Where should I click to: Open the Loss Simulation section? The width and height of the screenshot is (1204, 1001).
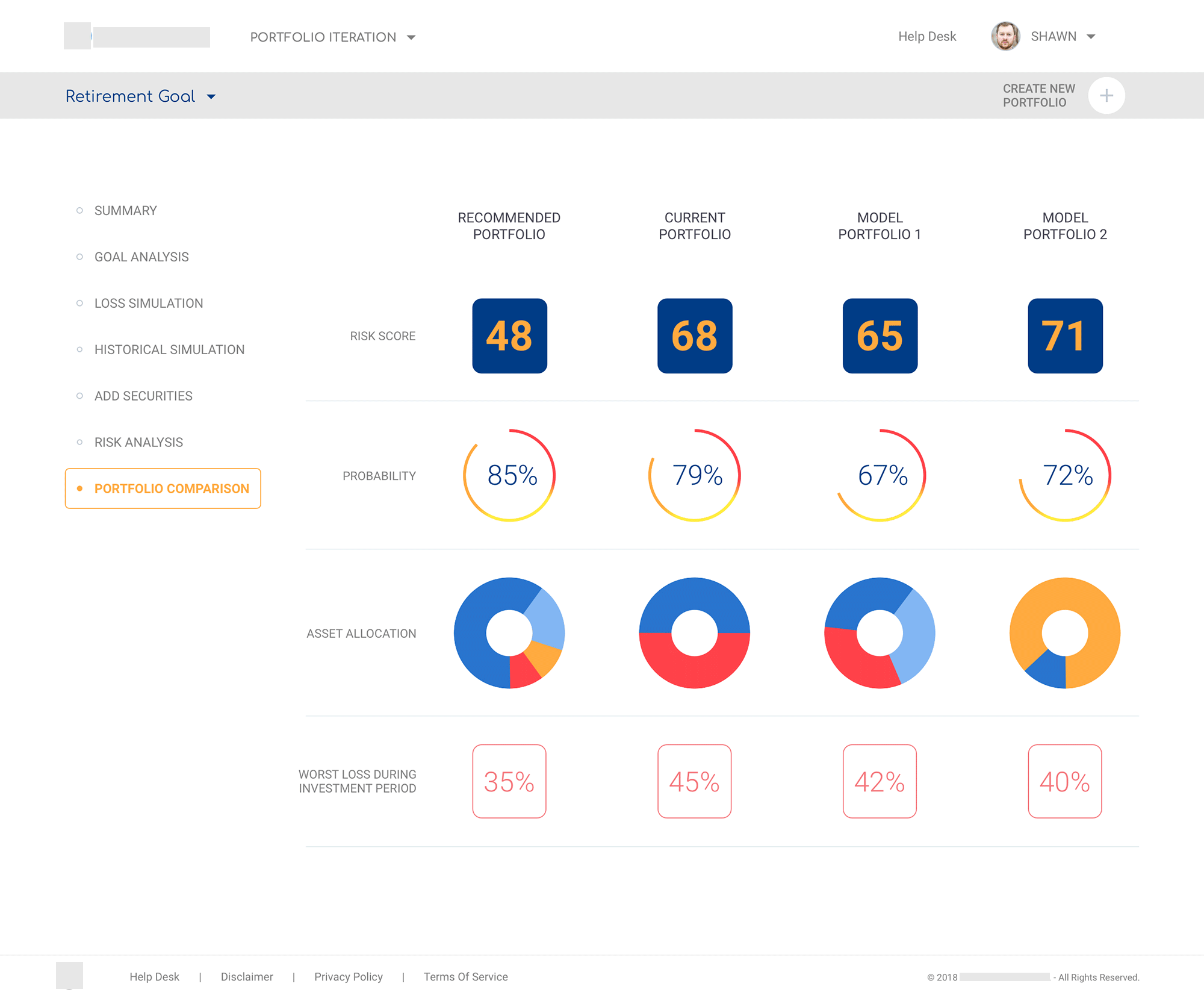148,303
